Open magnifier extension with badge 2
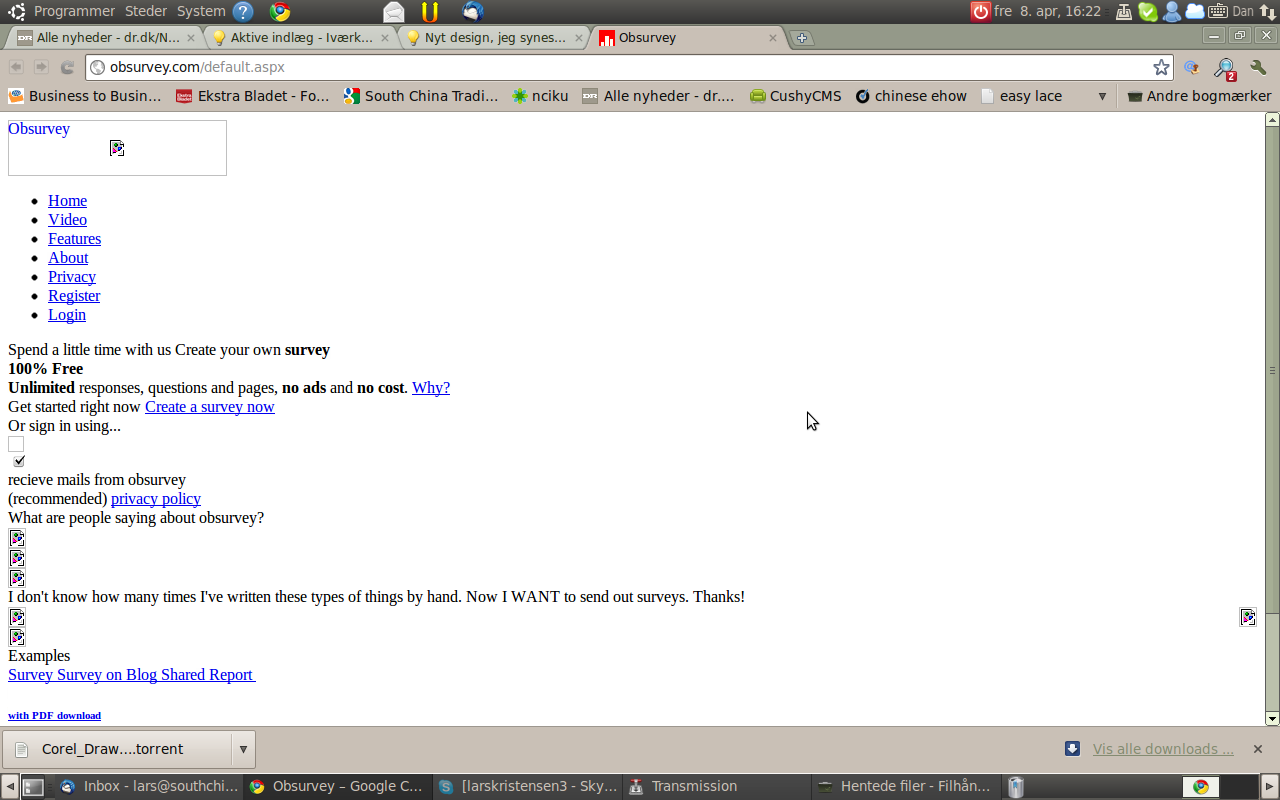 coord(1225,68)
